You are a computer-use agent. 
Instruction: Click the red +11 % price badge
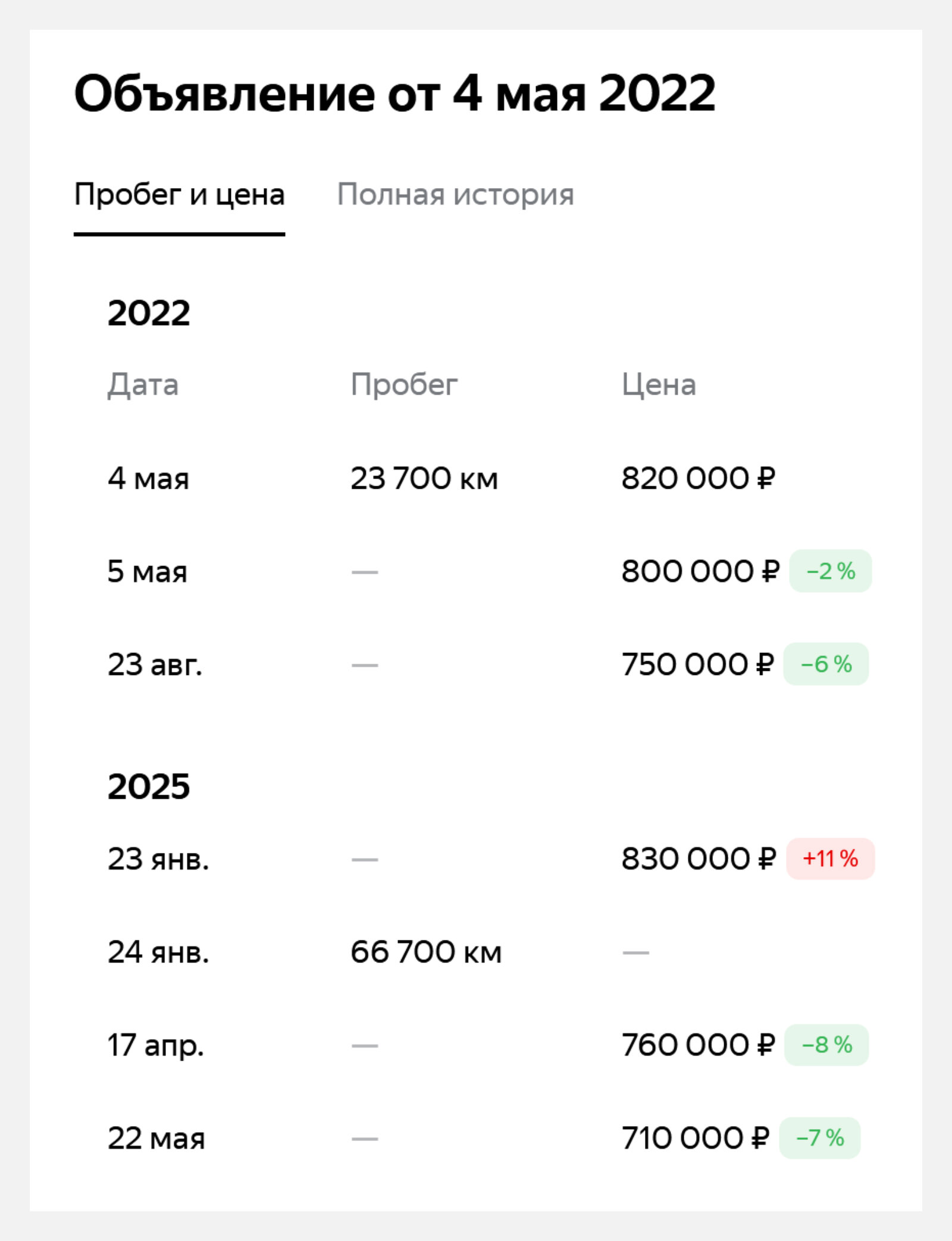(x=830, y=858)
